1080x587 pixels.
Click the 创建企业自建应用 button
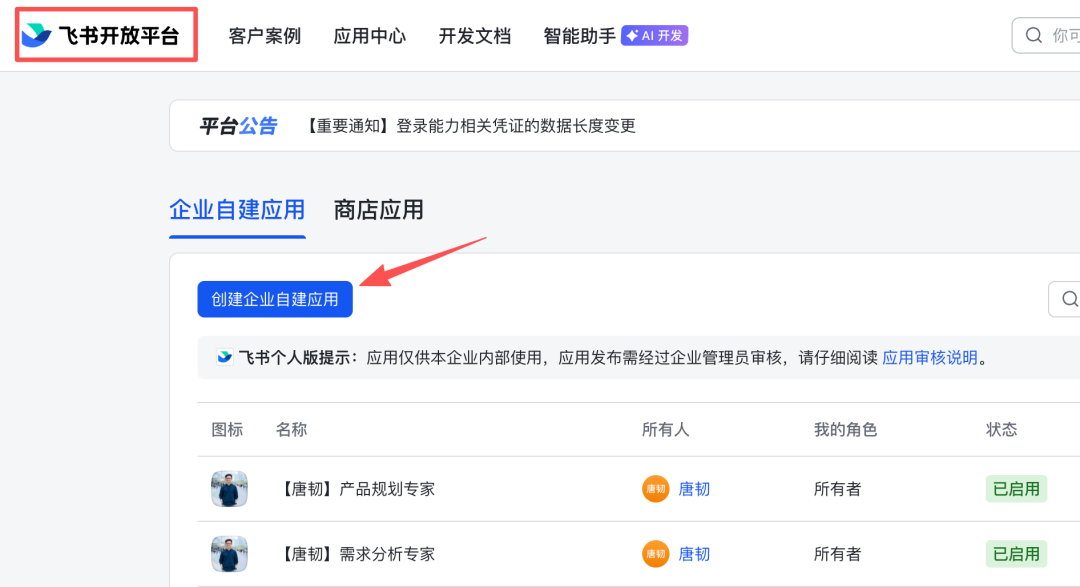[x=275, y=299]
